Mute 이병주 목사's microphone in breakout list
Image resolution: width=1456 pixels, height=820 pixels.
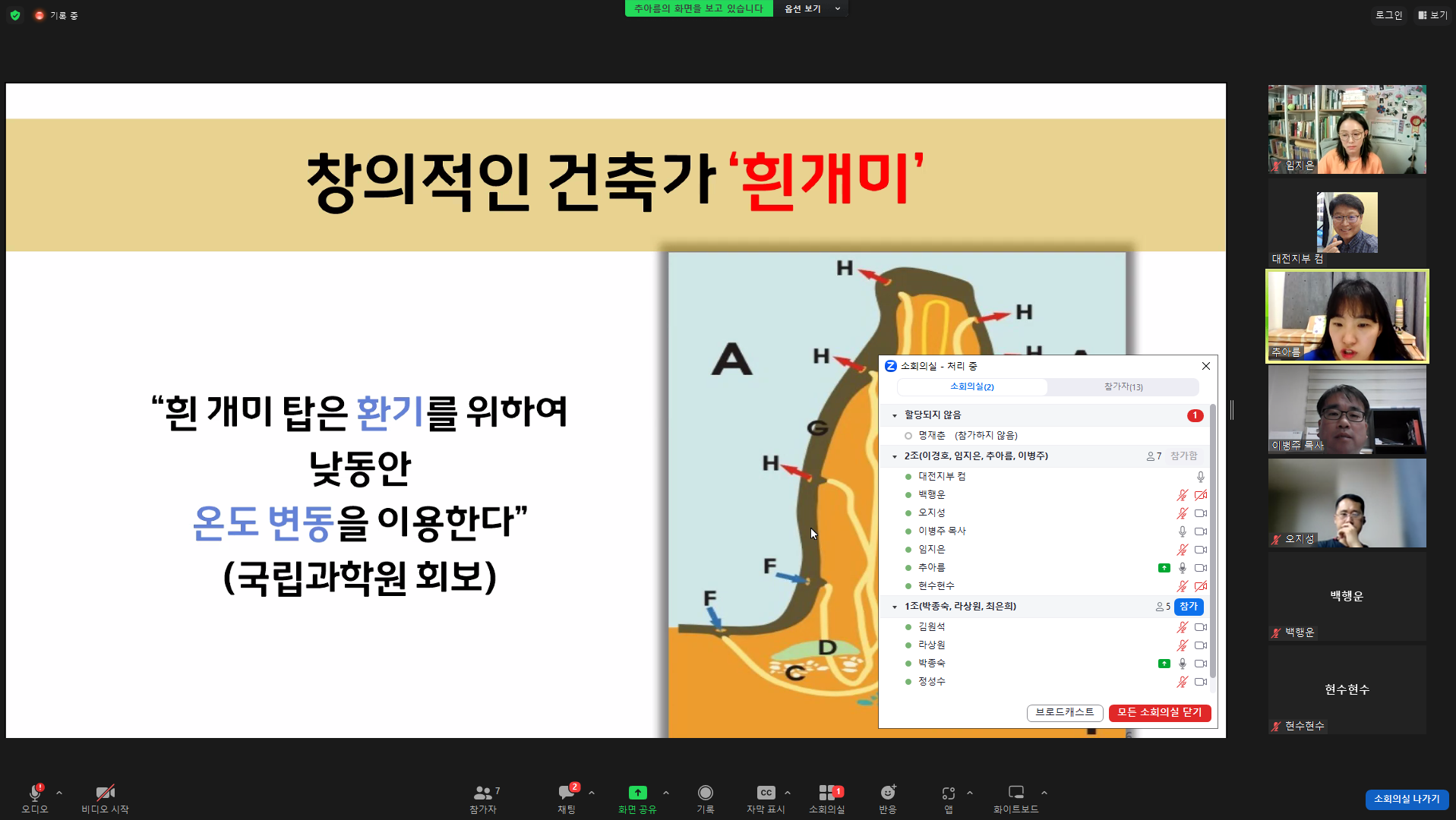(x=1182, y=531)
